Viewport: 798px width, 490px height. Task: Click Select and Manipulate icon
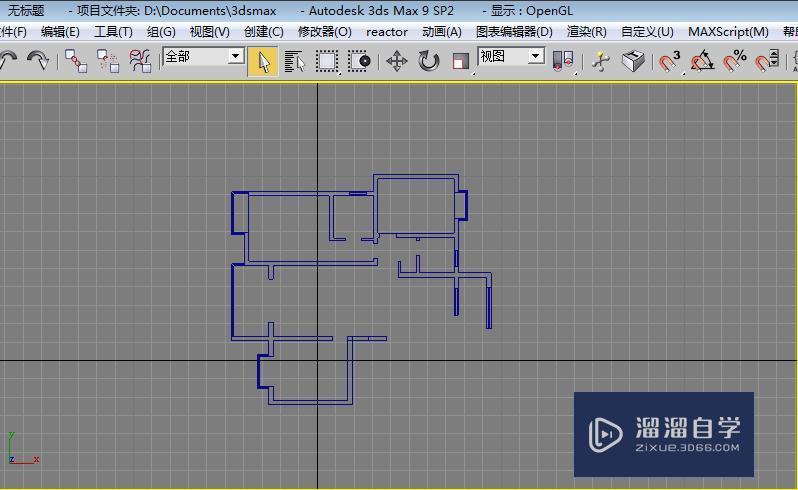(x=601, y=62)
